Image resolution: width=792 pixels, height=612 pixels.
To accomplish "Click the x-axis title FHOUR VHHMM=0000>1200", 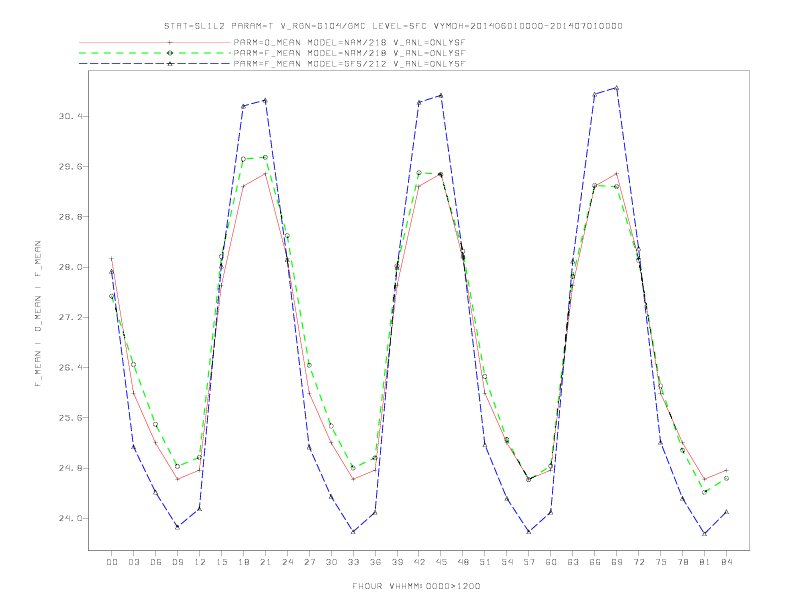I will pyautogui.click(x=416, y=586).
